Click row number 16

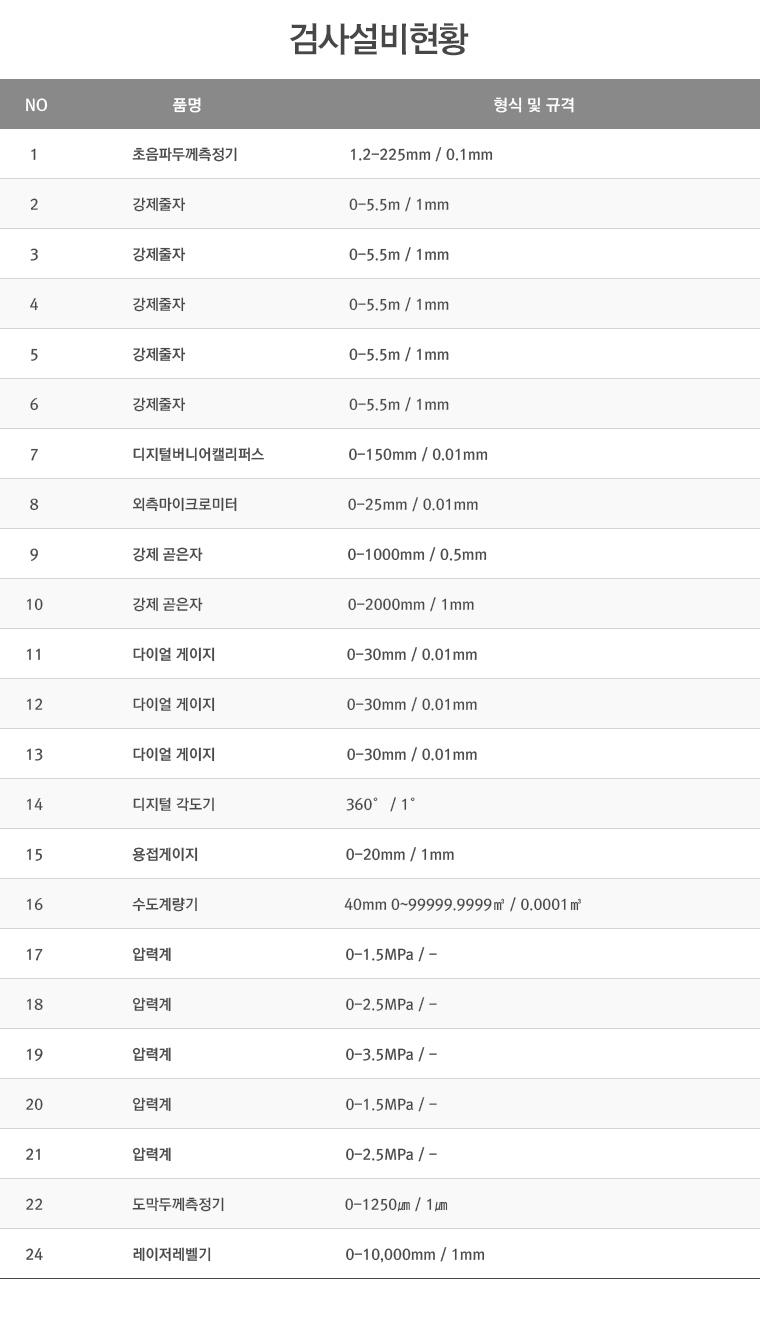click(x=34, y=904)
